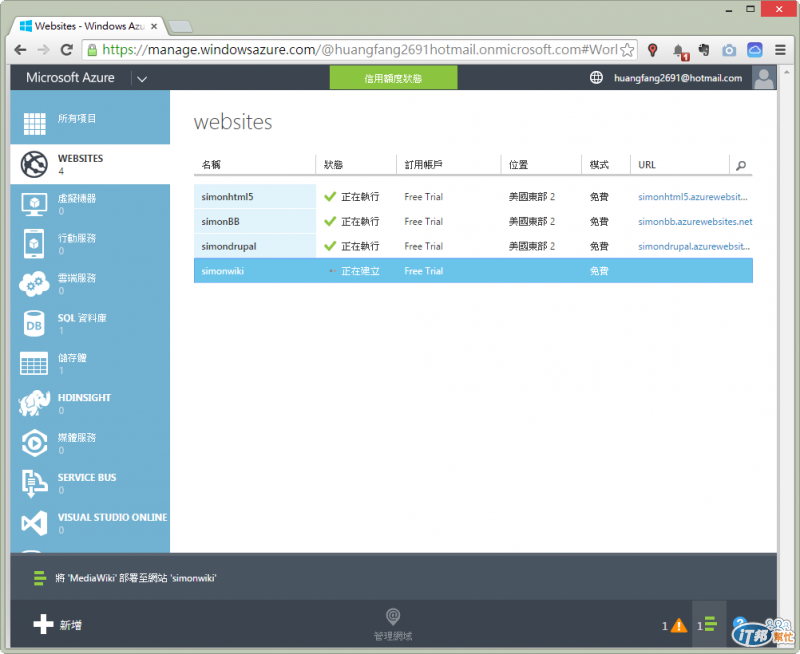Click the bookmark star in address bar
The height and width of the screenshot is (654, 800).
coord(628,50)
